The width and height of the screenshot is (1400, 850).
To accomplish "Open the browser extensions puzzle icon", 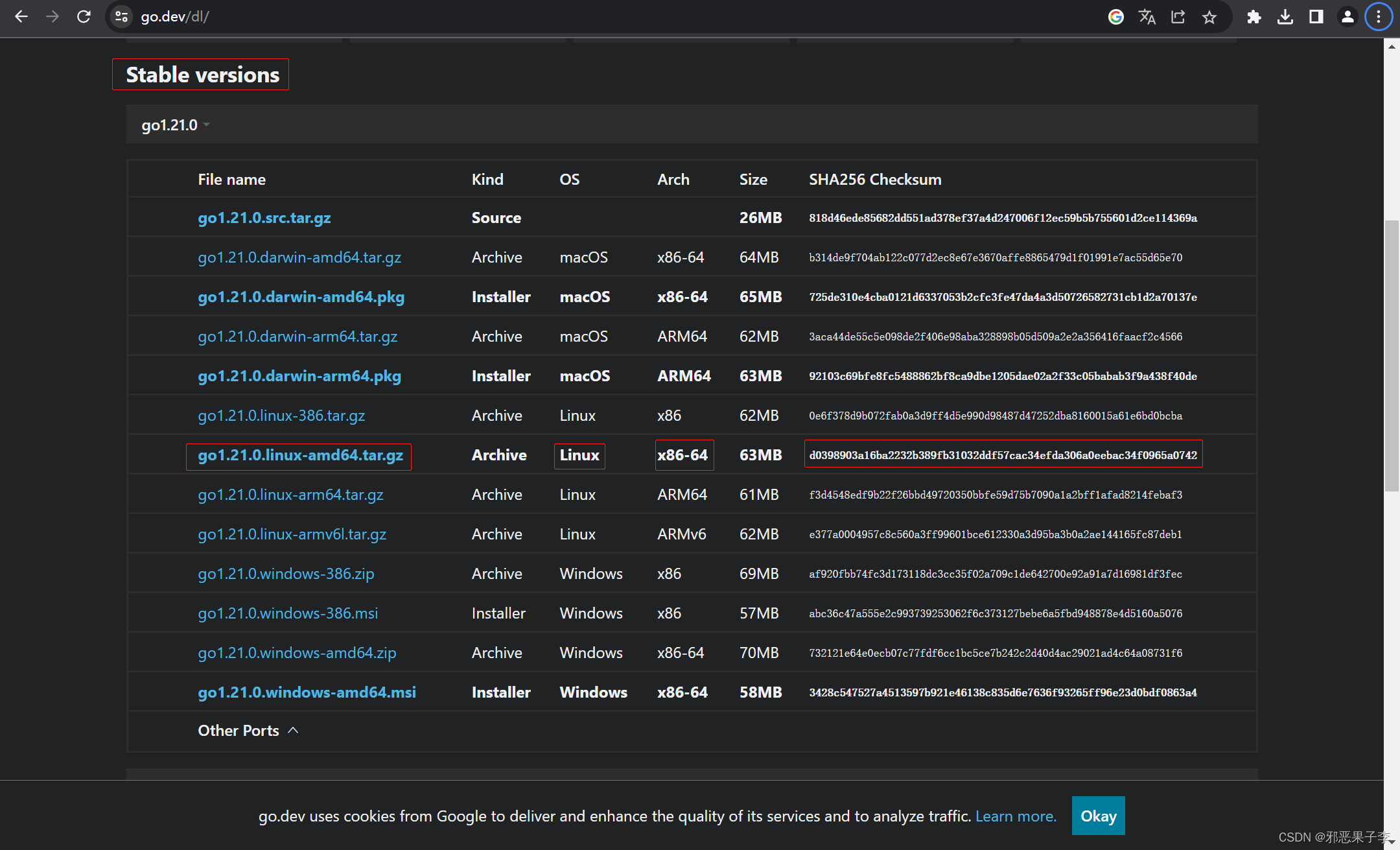I will pyautogui.click(x=1254, y=17).
